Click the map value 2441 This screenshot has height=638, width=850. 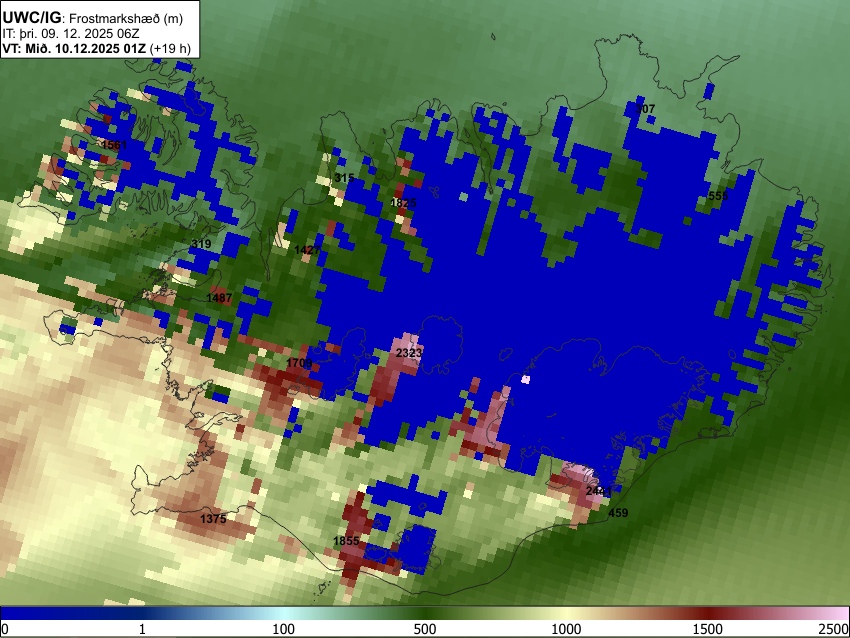click(598, 491)
